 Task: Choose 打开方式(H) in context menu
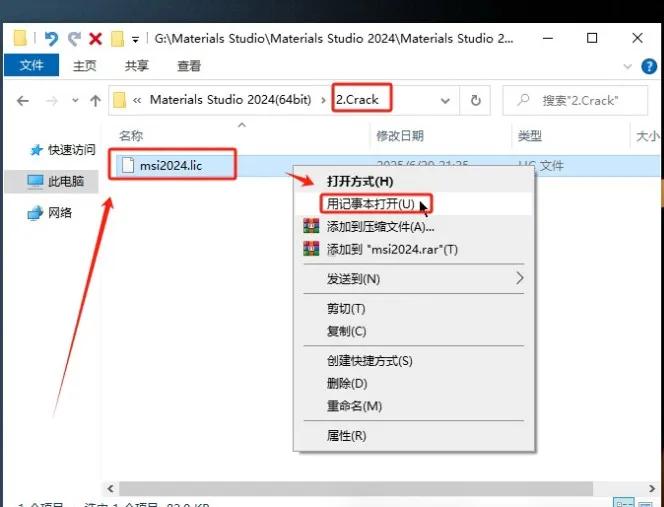coord(360,182)
